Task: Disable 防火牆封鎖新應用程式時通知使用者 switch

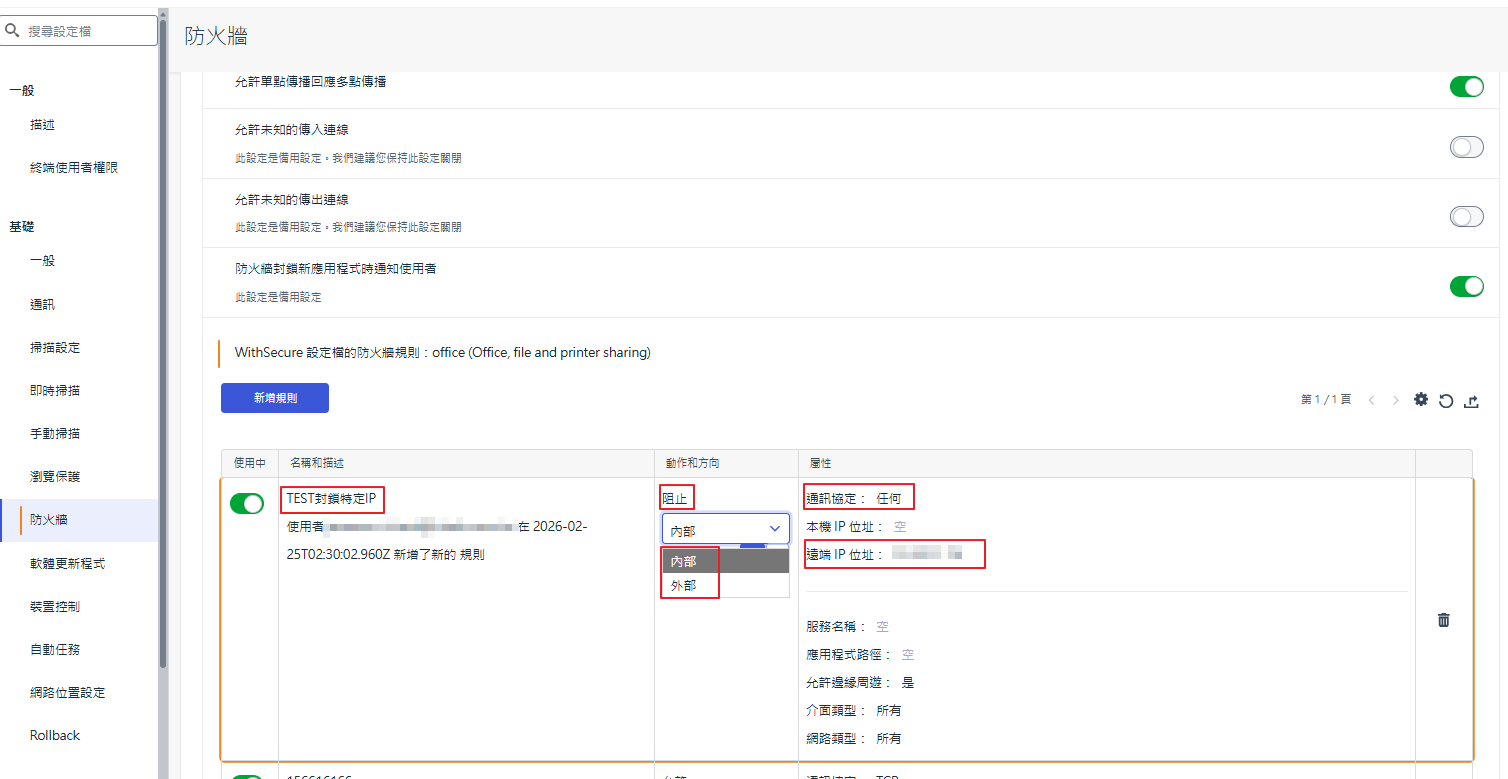Action: tap(1466, 287)
